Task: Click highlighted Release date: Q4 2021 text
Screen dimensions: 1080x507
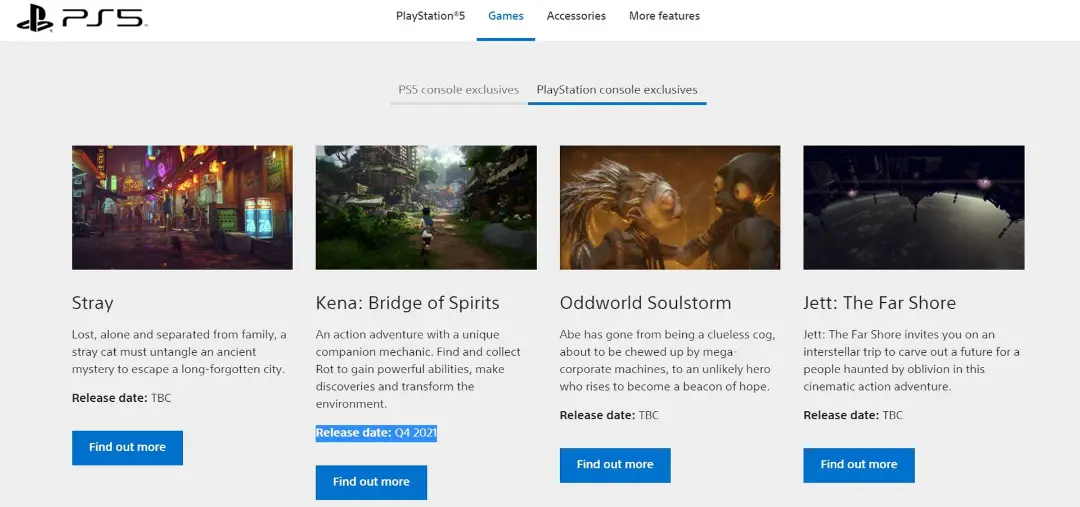Action: [x=376, y=433]
